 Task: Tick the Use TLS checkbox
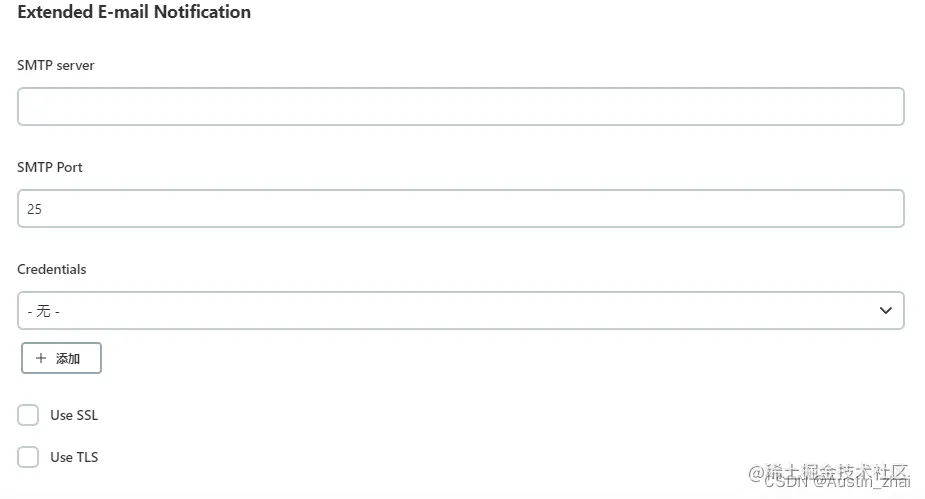click(x=28, y=457)
